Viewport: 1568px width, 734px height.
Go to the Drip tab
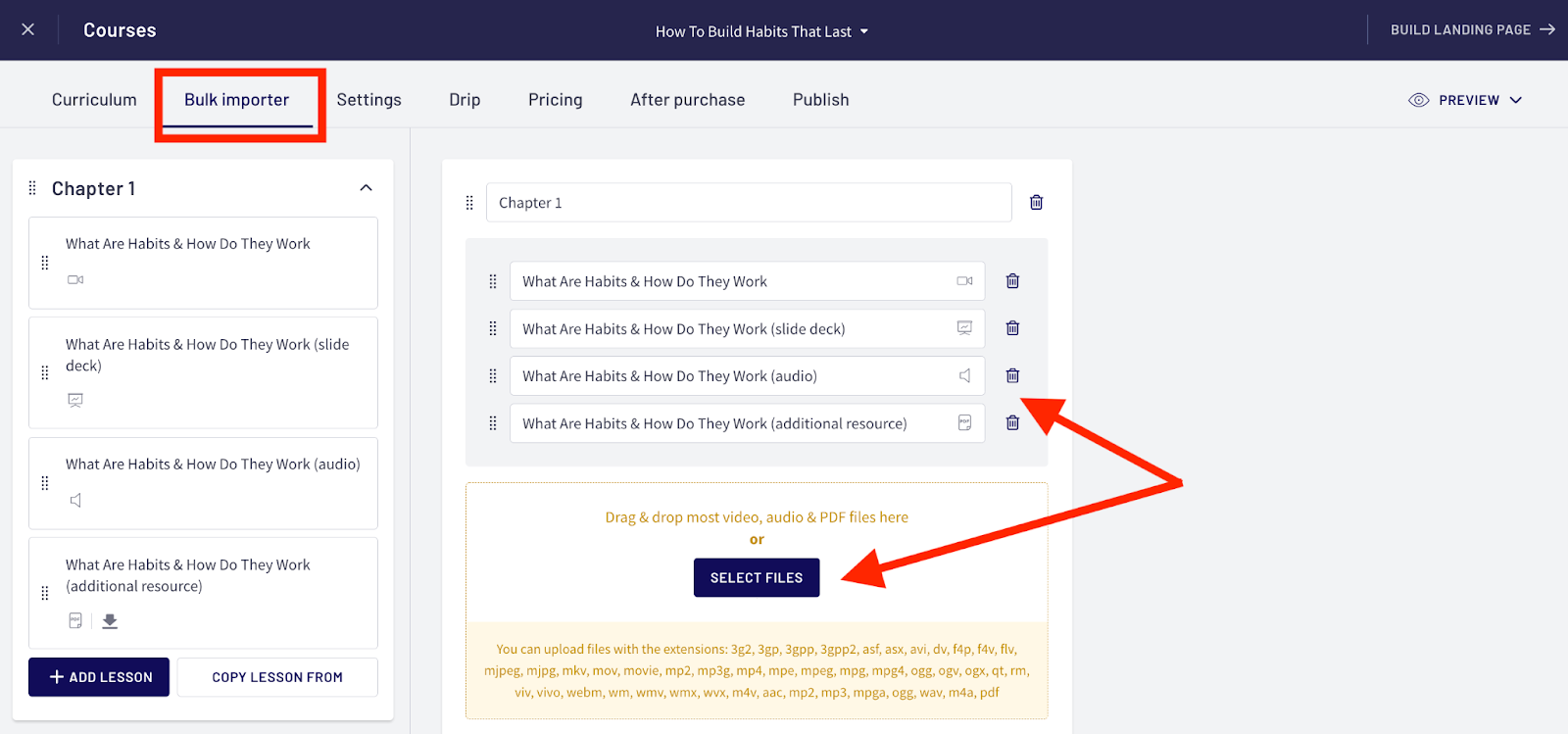pos(465,100)
